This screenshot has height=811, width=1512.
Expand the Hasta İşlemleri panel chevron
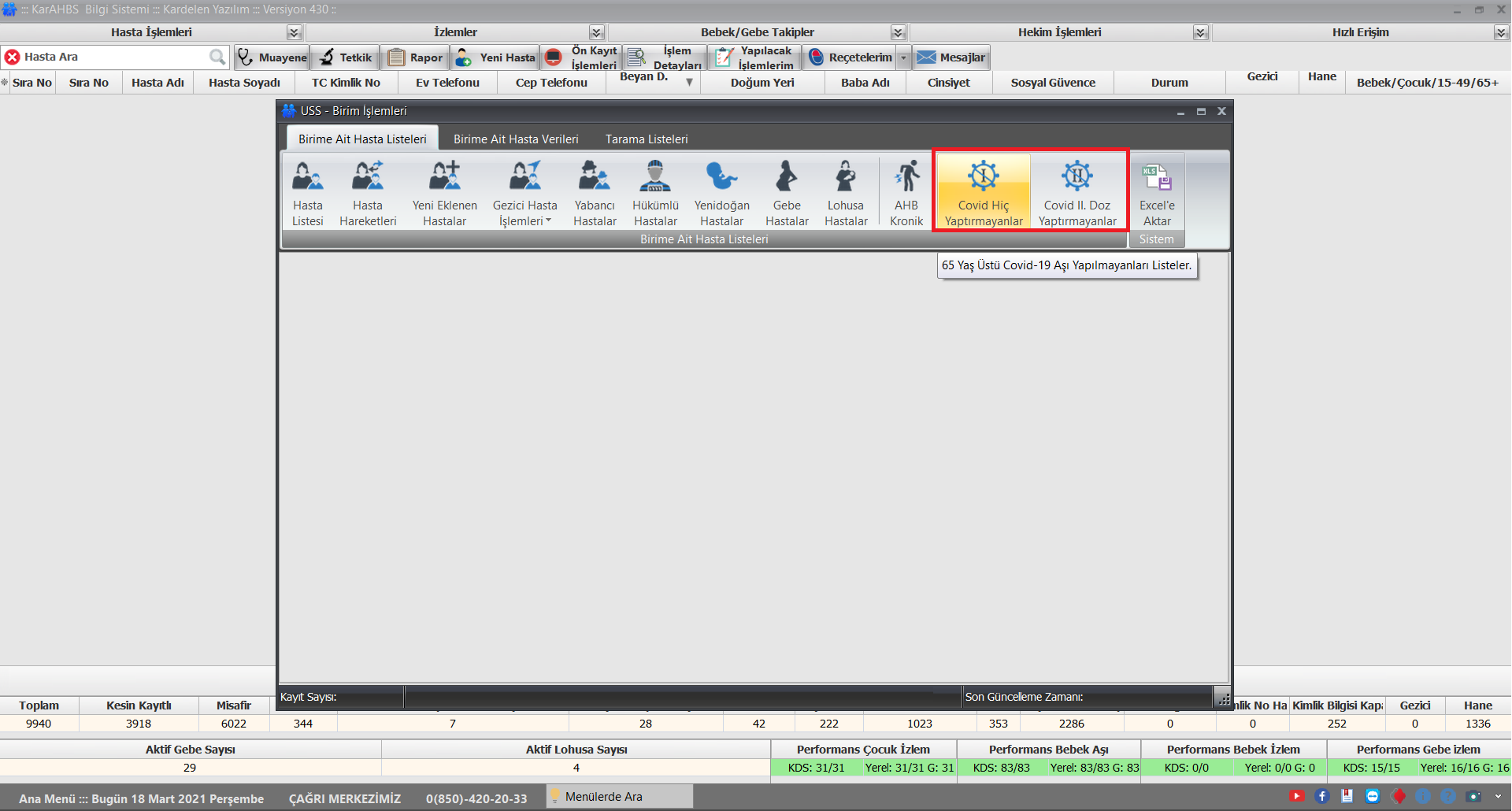click(x=294, y=32)
